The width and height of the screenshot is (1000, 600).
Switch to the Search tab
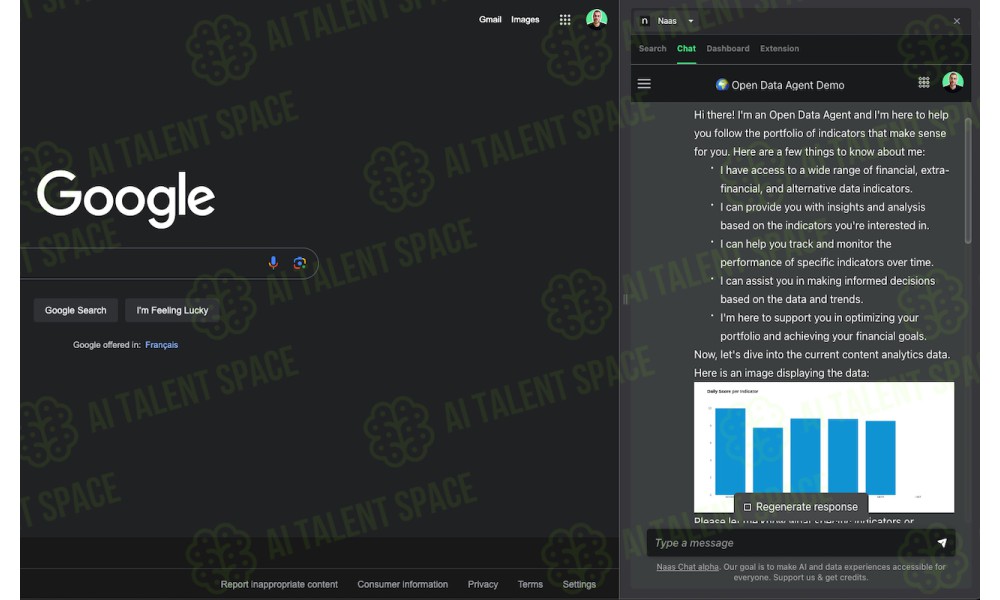coord(652,48)
